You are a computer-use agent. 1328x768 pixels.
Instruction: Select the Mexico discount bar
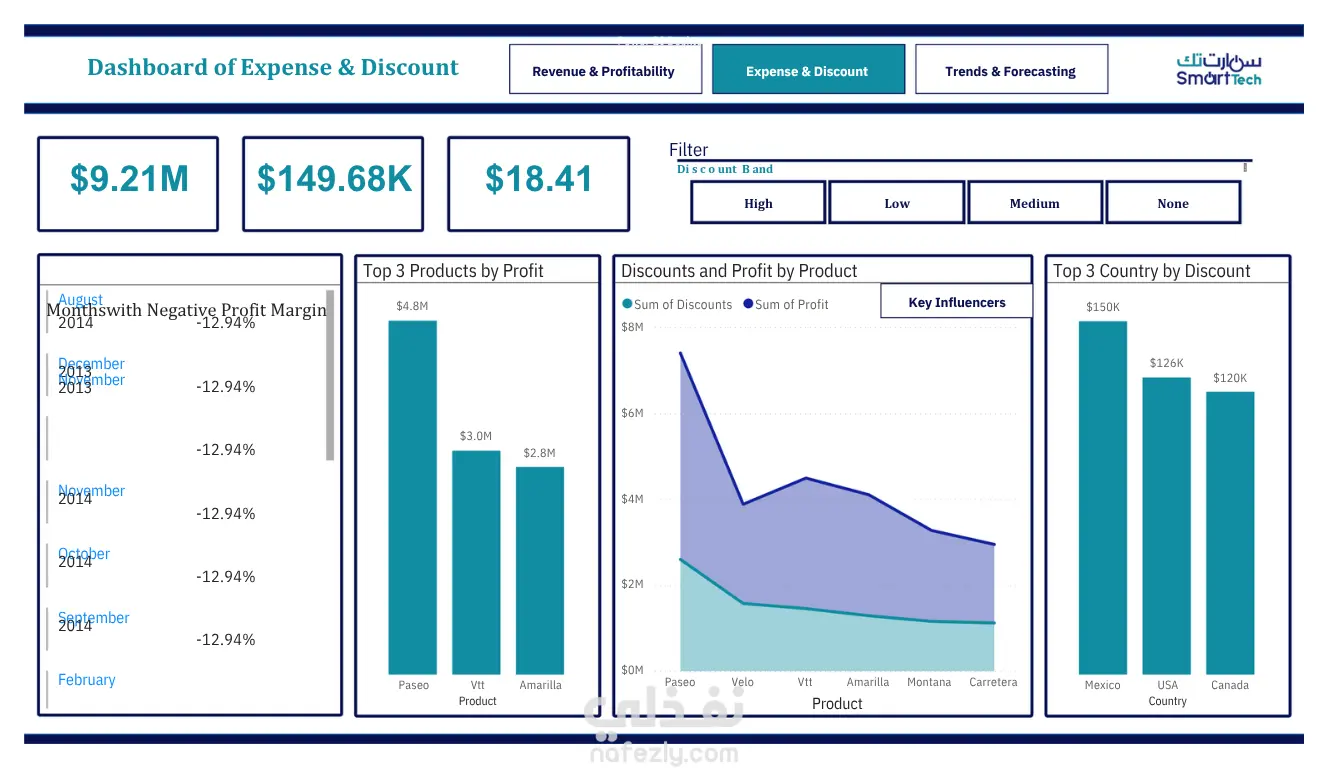point(1103,497)
